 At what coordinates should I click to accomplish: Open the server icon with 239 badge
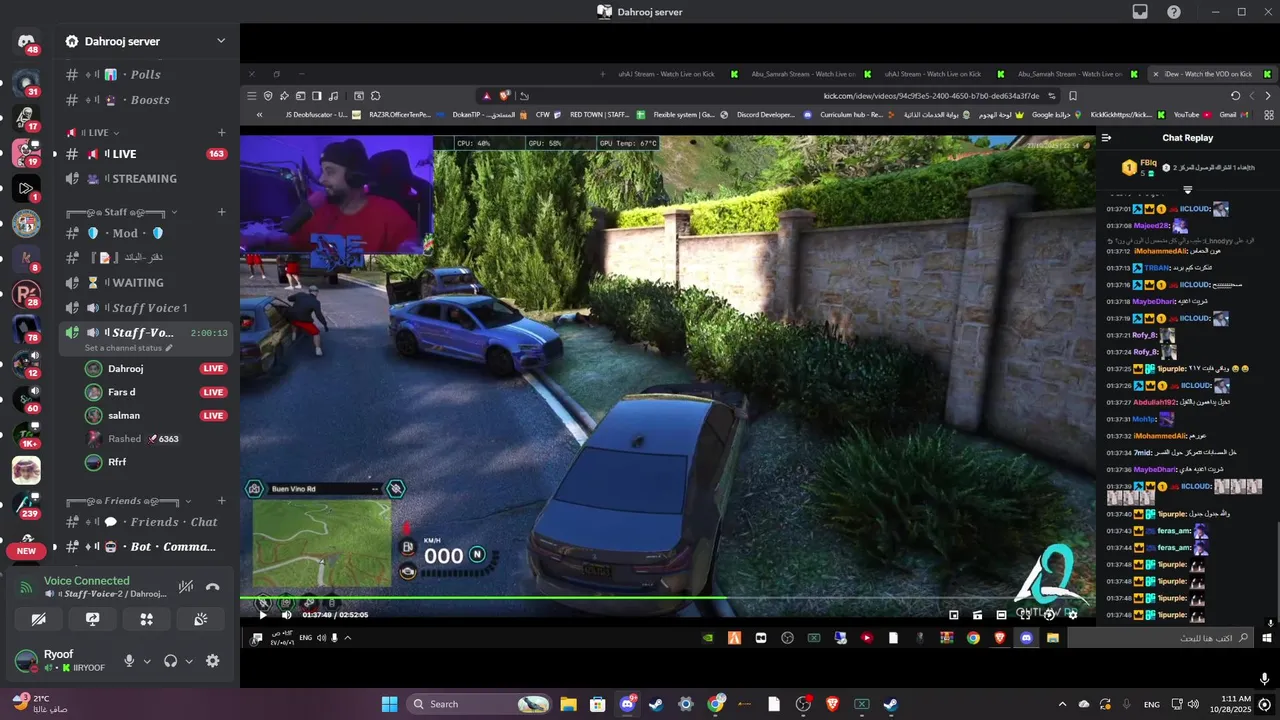(x=26, y=505)
